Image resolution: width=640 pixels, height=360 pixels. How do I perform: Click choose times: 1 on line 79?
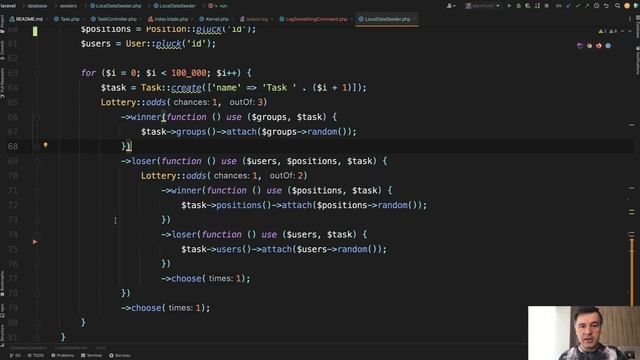coord(165,308)
